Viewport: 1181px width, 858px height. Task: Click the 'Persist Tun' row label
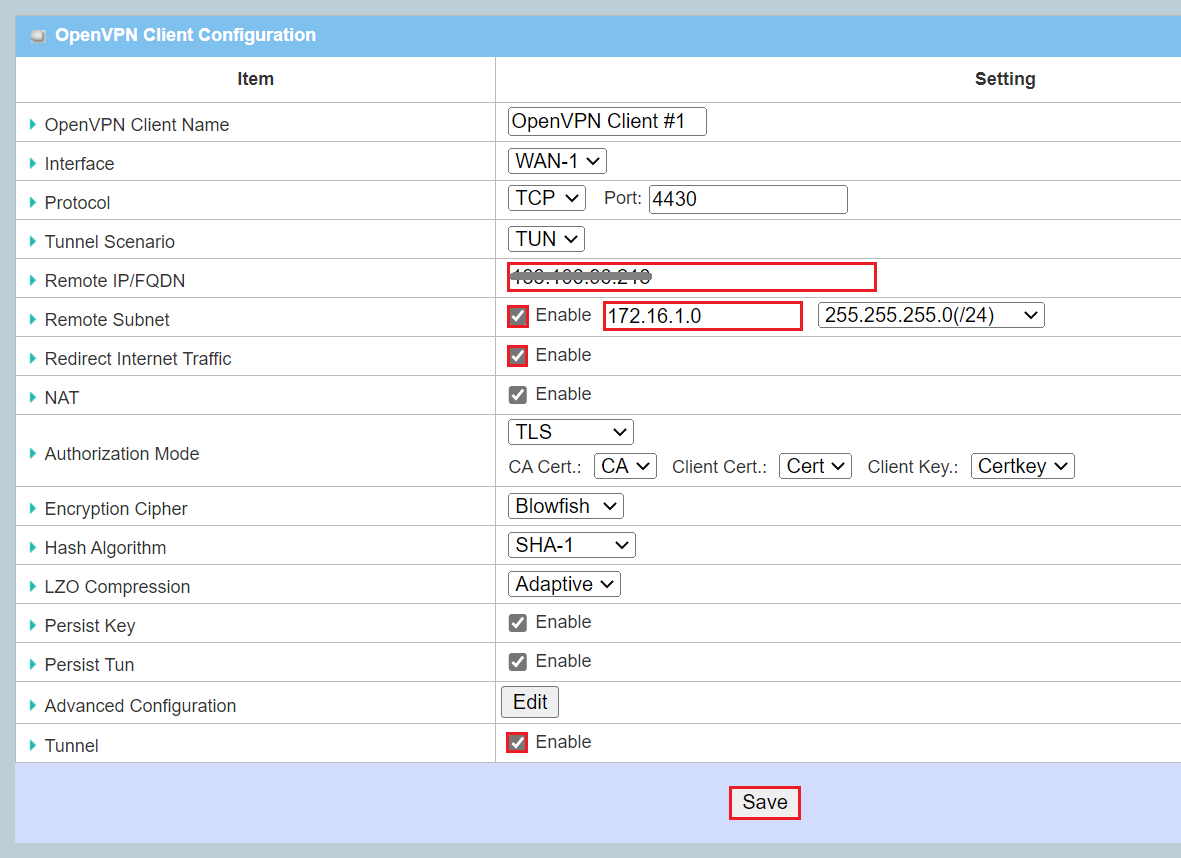89,665
